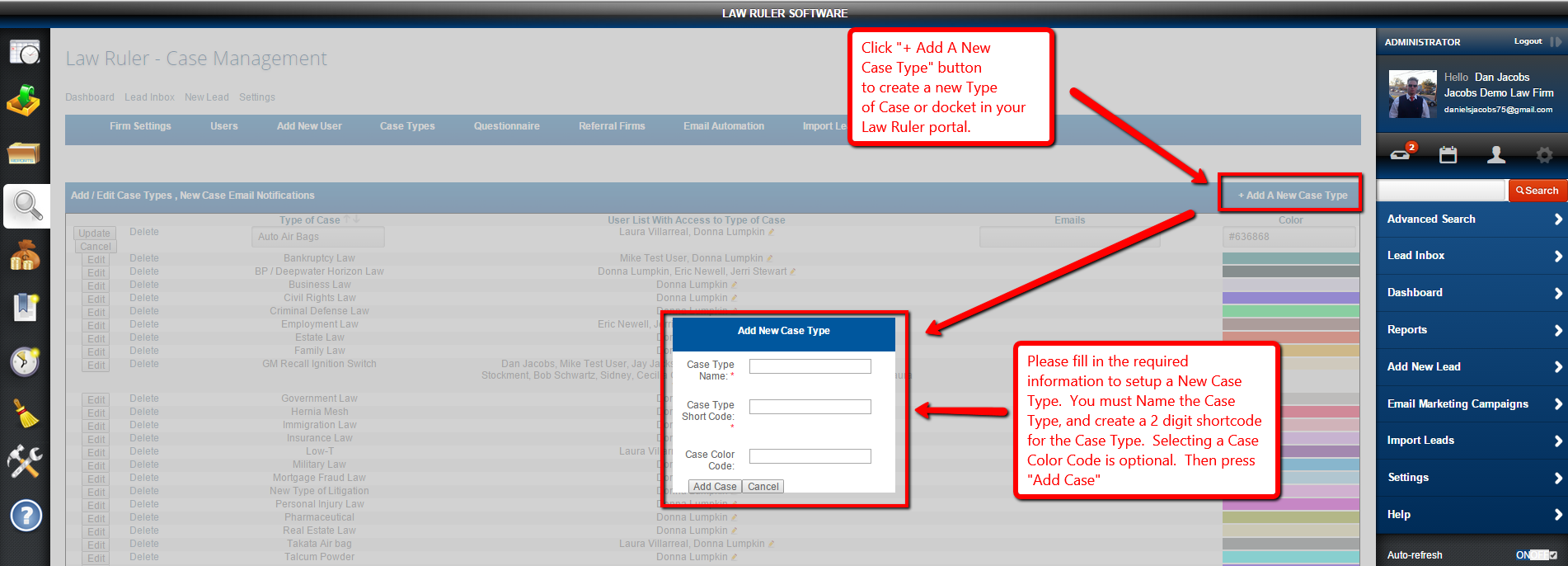Expand the Advanced Search menu chevron

point(1558,219)
